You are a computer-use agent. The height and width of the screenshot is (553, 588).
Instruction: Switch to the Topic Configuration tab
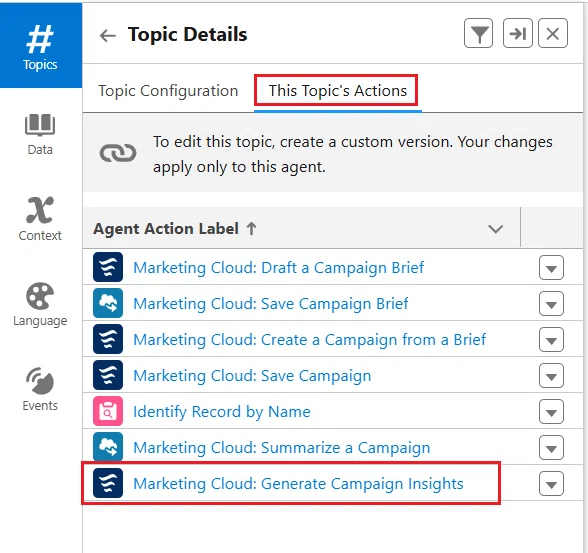tap(168, 91)
